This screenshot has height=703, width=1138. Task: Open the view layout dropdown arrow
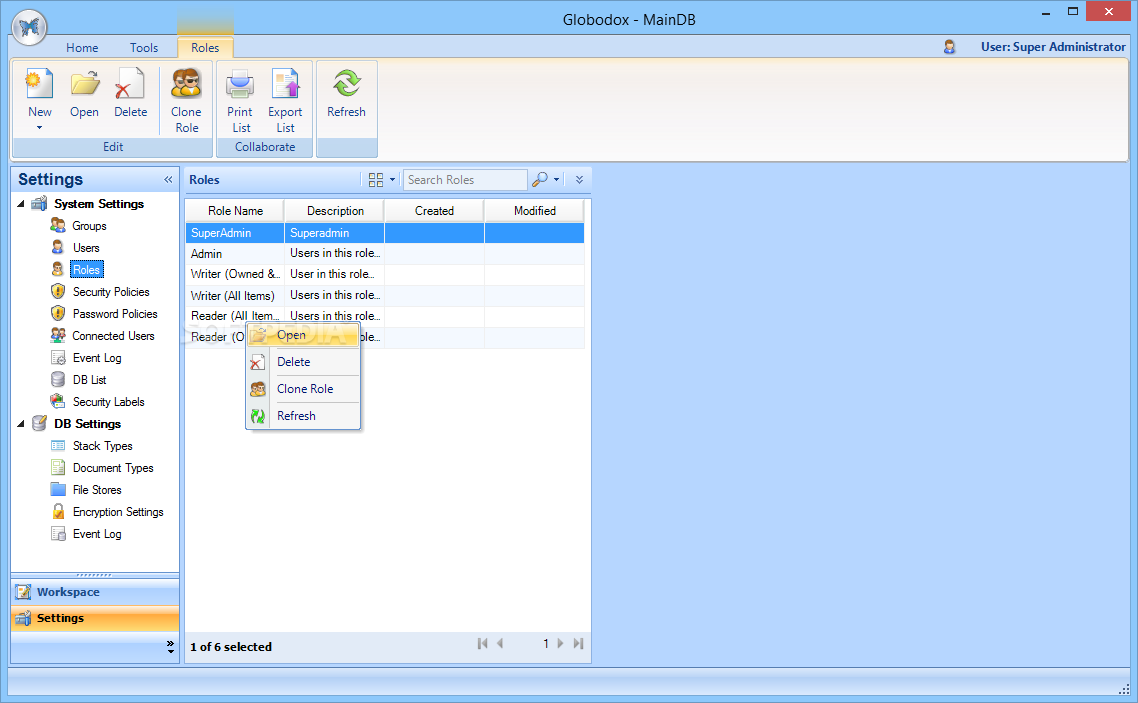[393, 179]
